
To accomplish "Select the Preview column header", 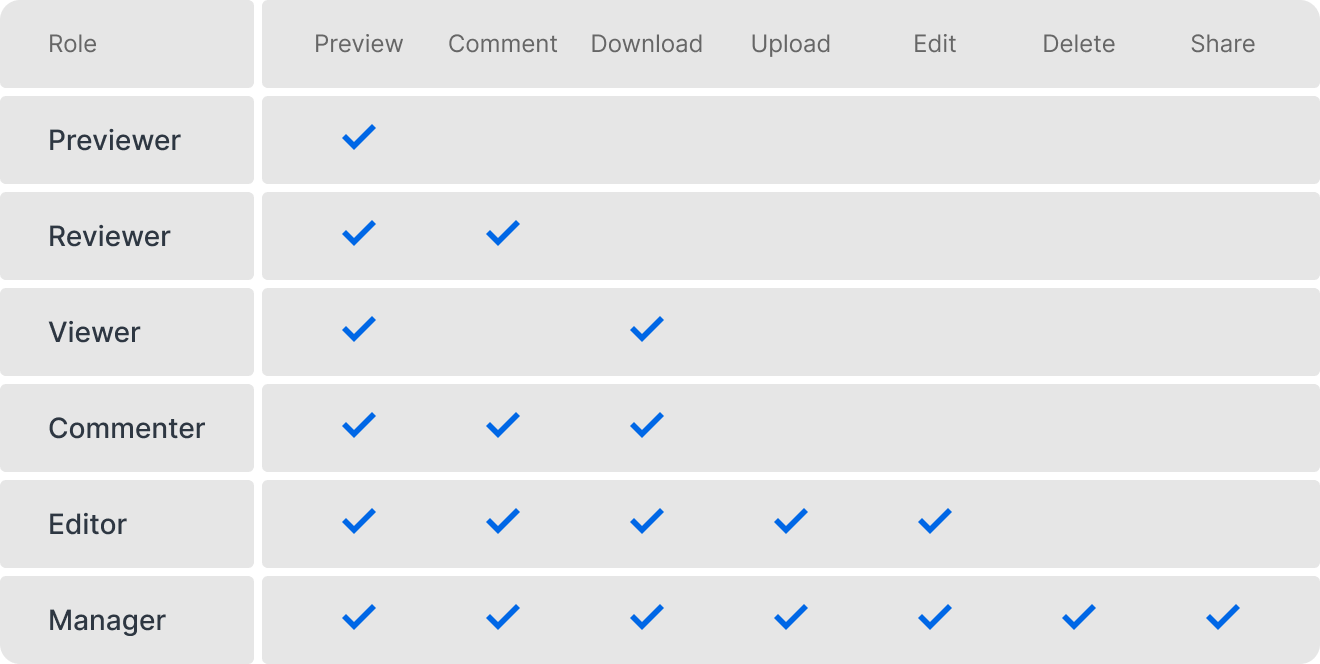I will [359, 44].
